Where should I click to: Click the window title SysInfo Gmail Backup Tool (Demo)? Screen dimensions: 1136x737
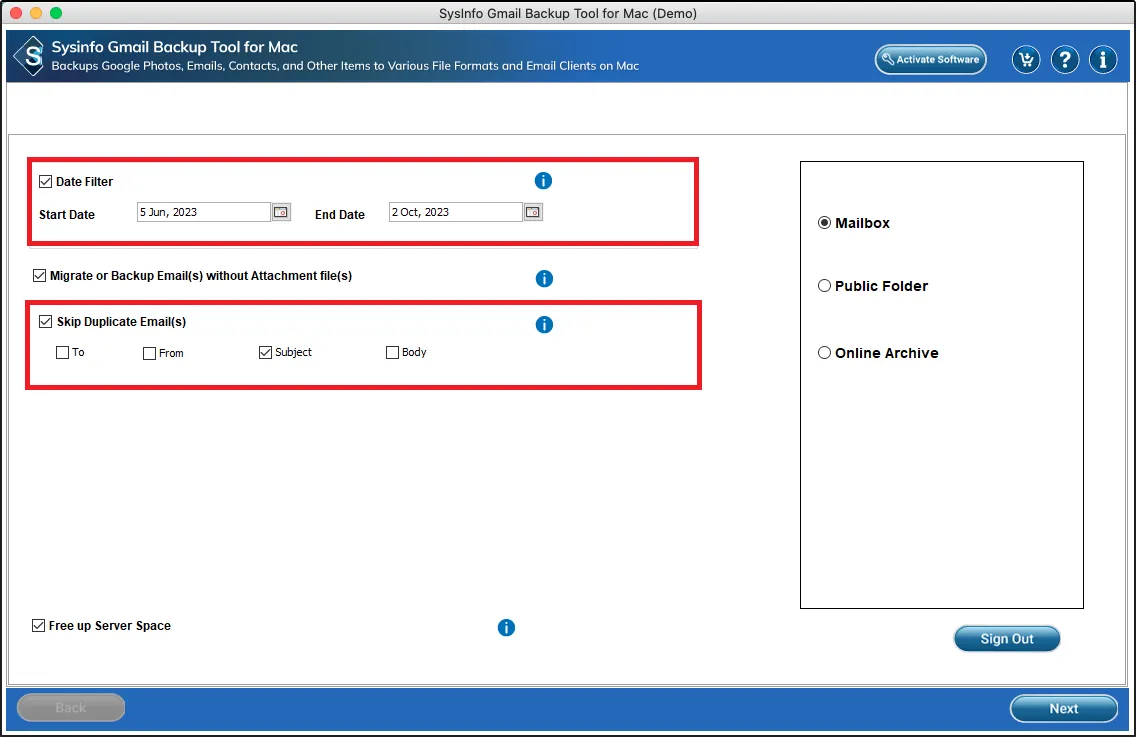tap(568, 13)
